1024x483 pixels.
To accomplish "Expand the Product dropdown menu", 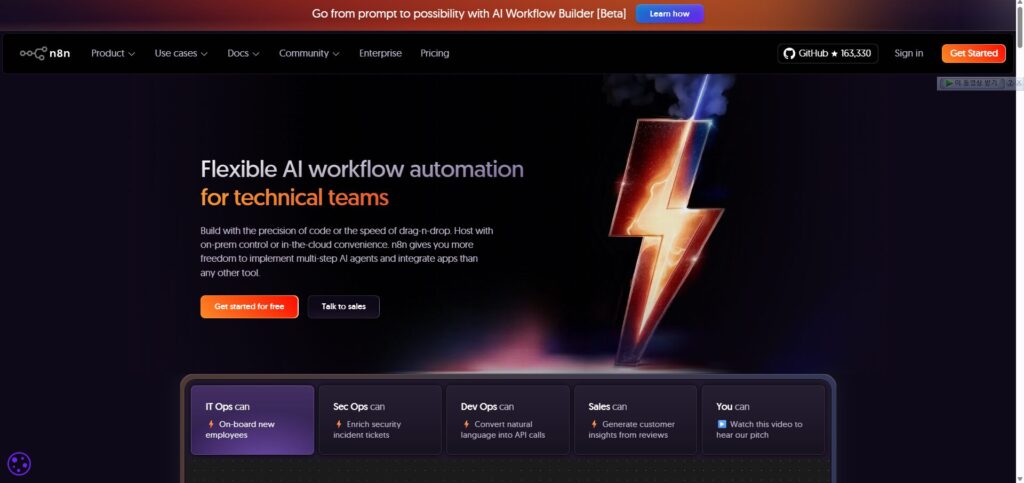I will click(x=113, y=53).
